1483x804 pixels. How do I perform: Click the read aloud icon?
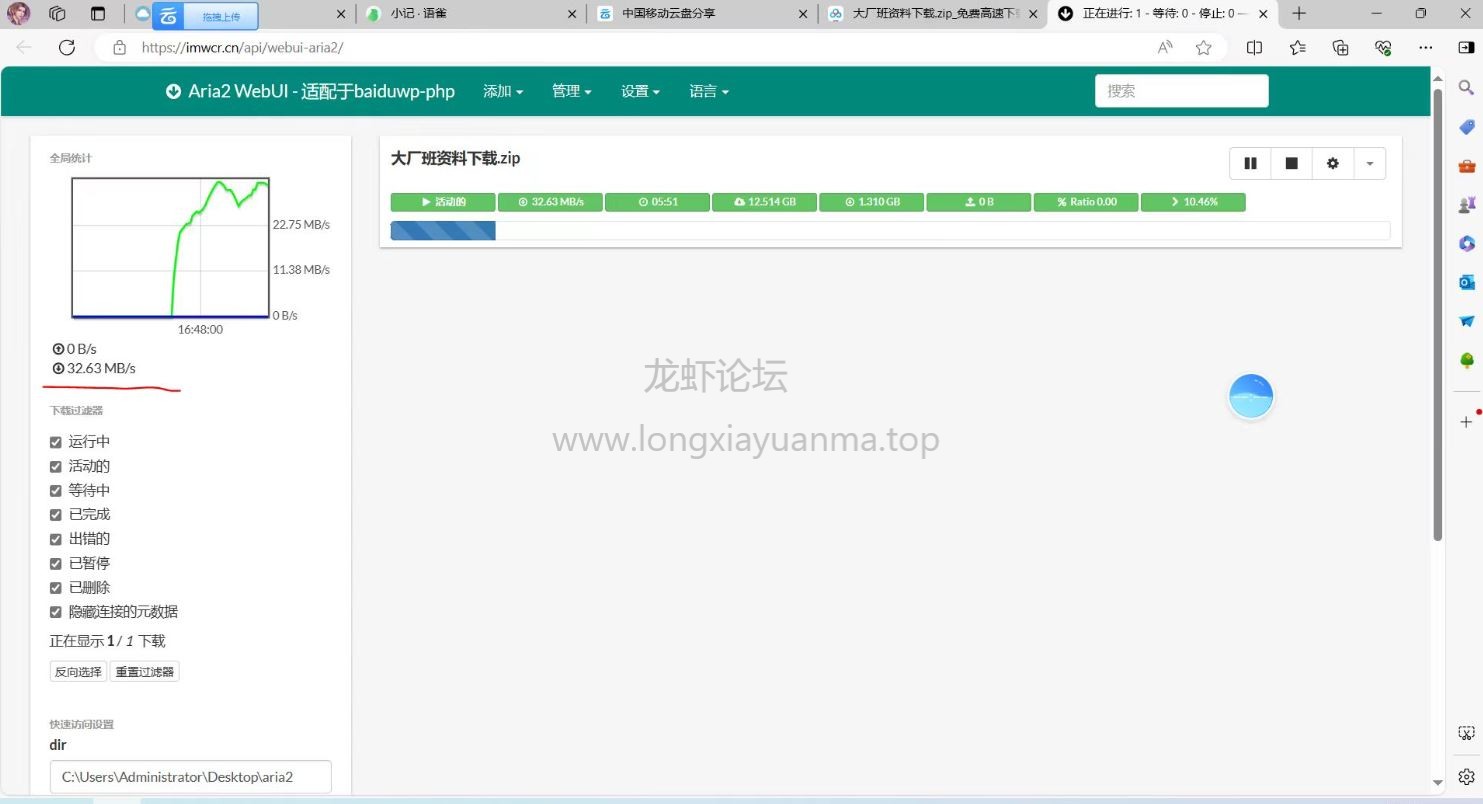point(1165,47)
